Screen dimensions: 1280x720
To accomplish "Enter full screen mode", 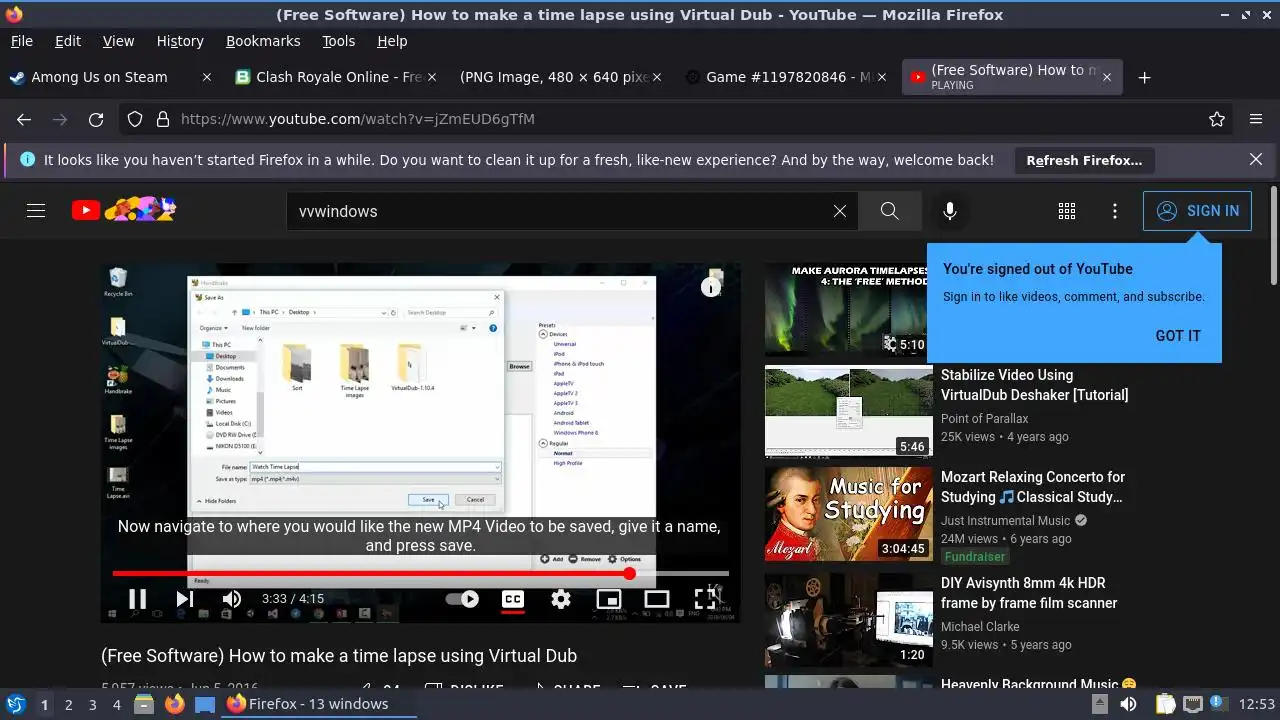I will (x=705, y=599).
